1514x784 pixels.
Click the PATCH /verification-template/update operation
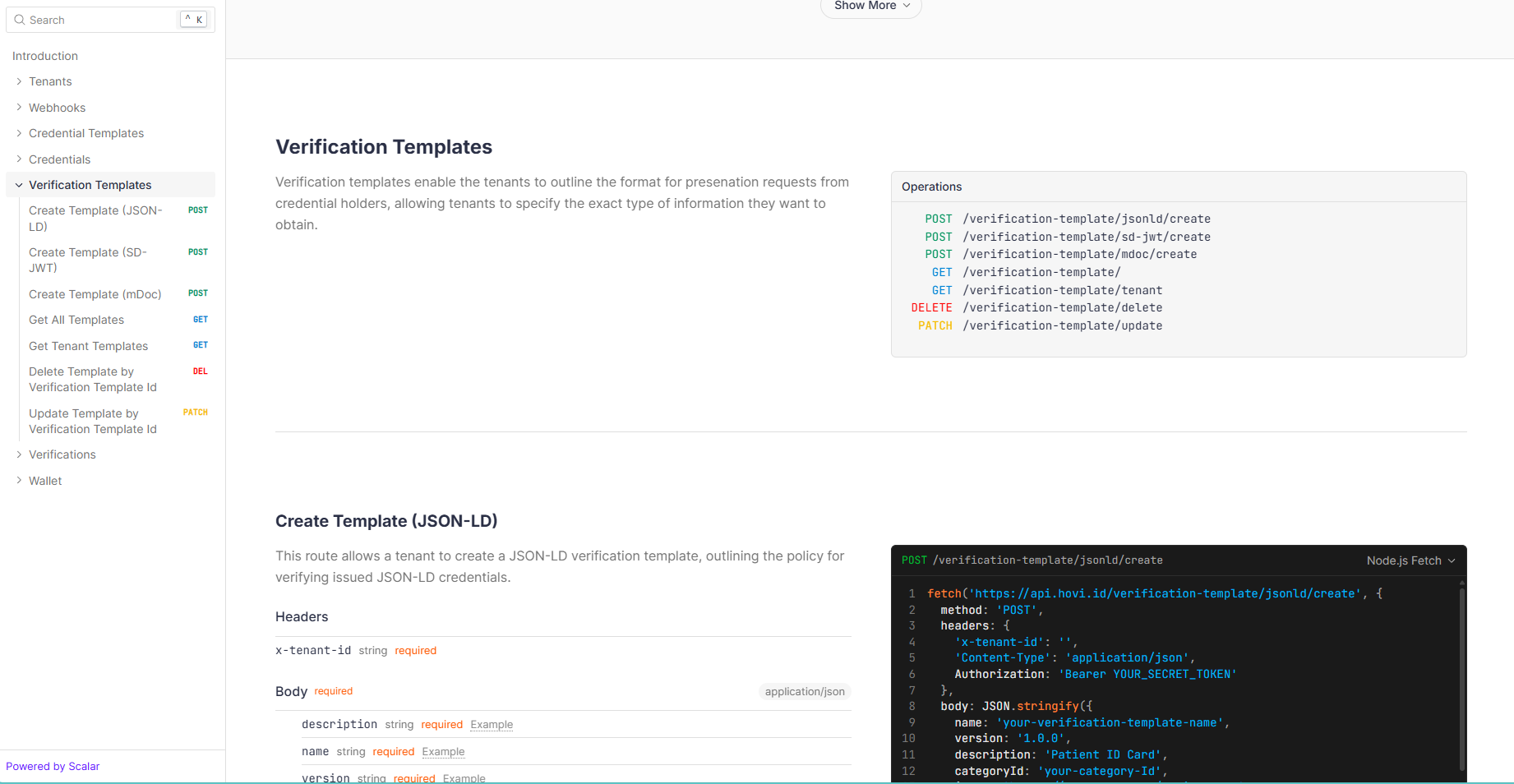(x=1062, y=325)
